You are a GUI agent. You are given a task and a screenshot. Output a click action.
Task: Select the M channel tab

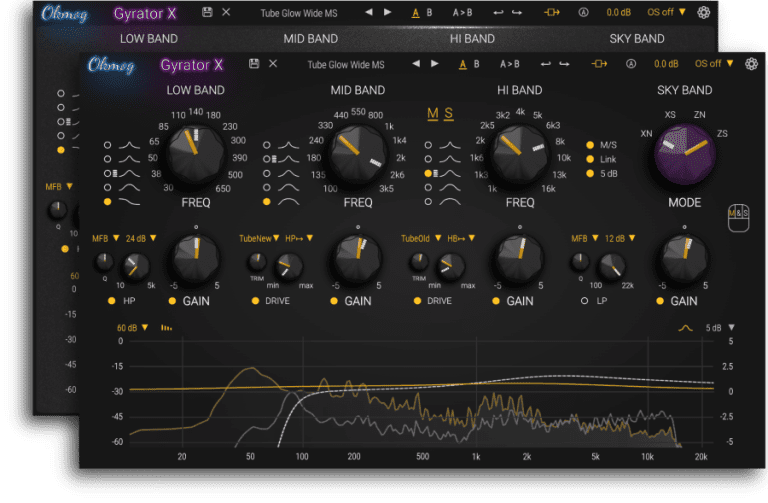pyautogui.click(x=432, y=114)
